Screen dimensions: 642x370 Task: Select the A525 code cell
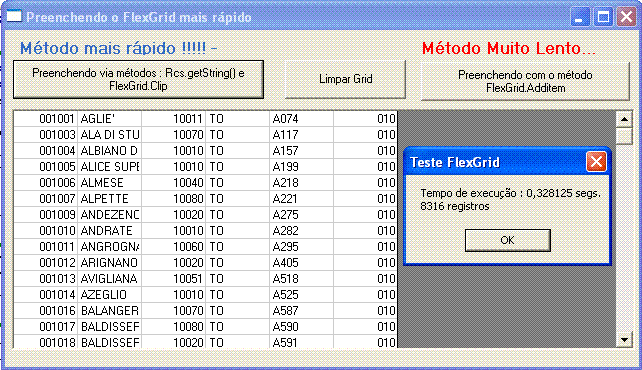point(301,295)
